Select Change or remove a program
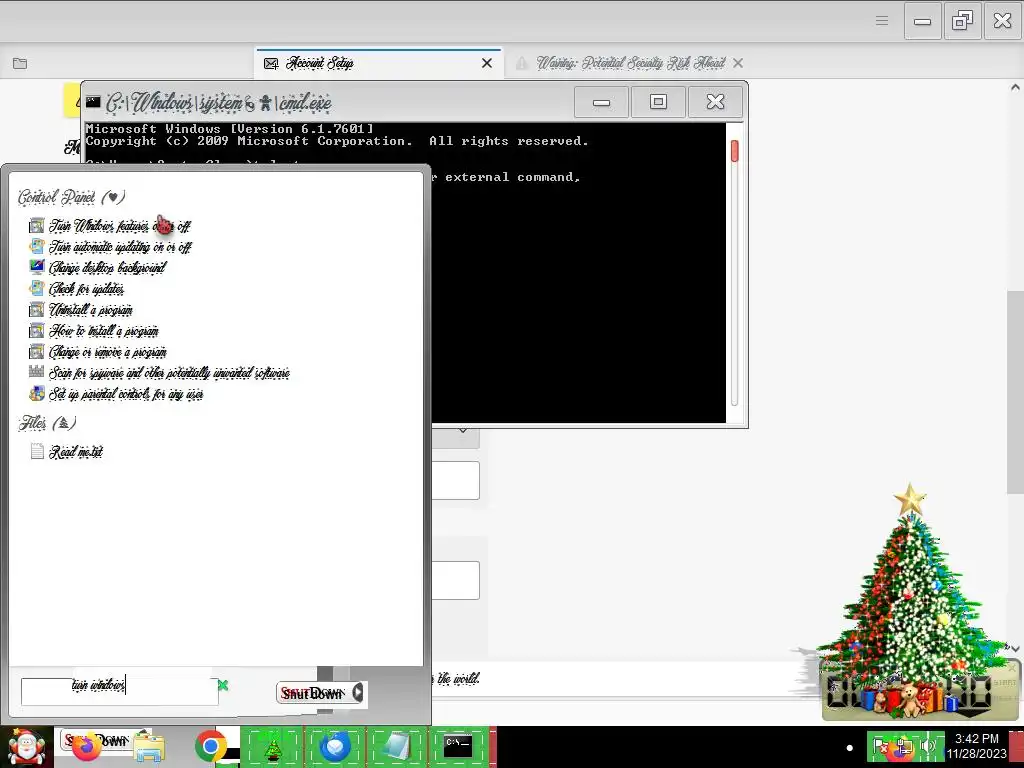 (98, 352)
